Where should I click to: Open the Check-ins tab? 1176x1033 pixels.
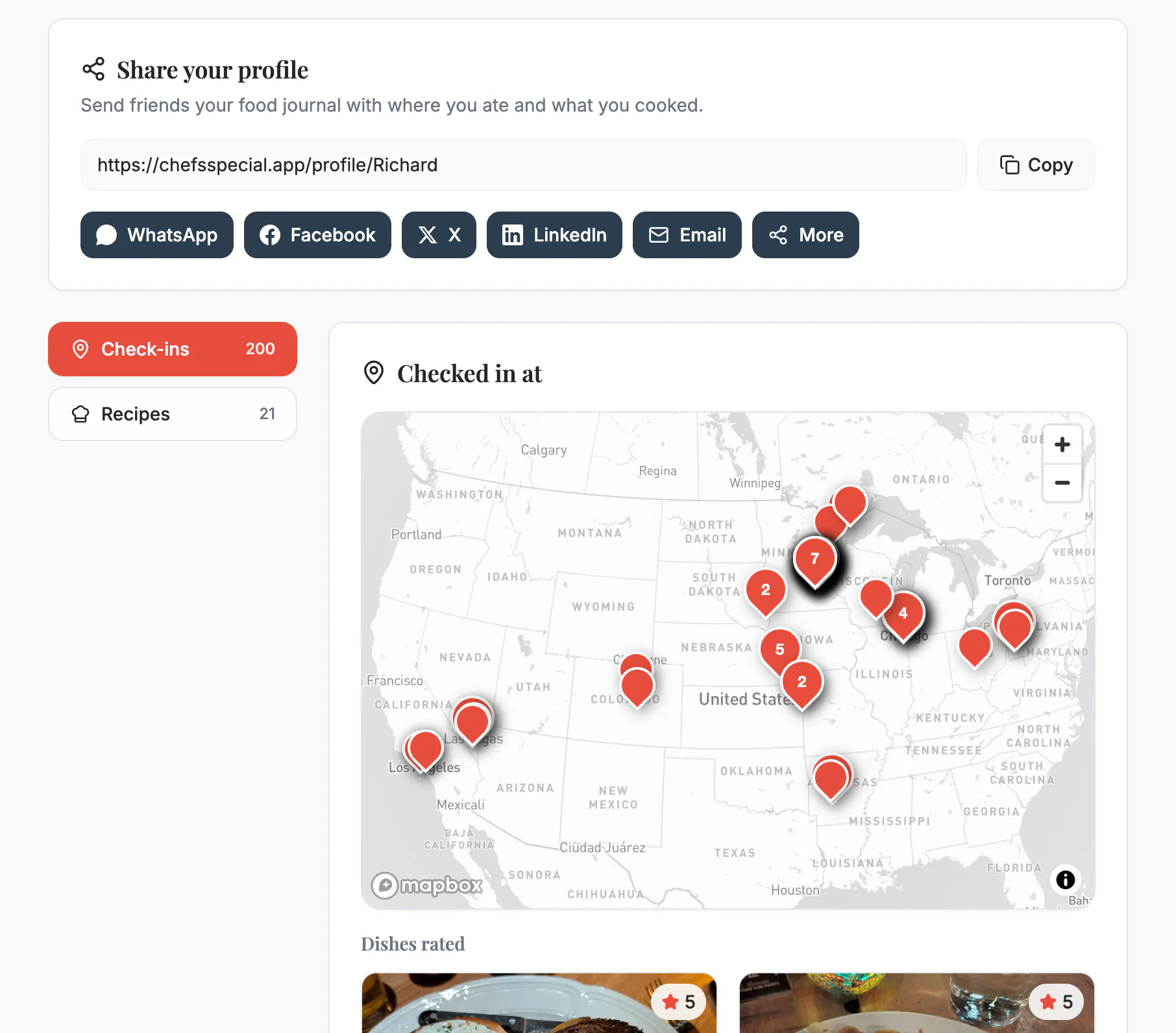[x=173, y=349]
